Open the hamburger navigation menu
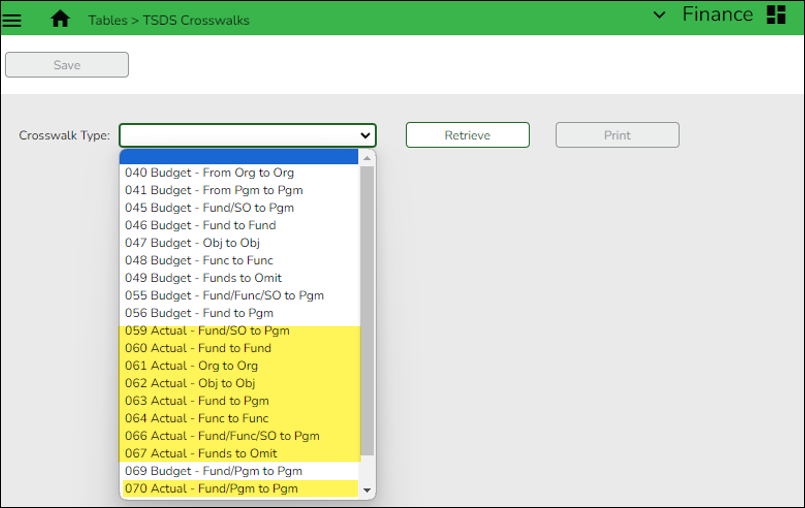 click(13, 19)
